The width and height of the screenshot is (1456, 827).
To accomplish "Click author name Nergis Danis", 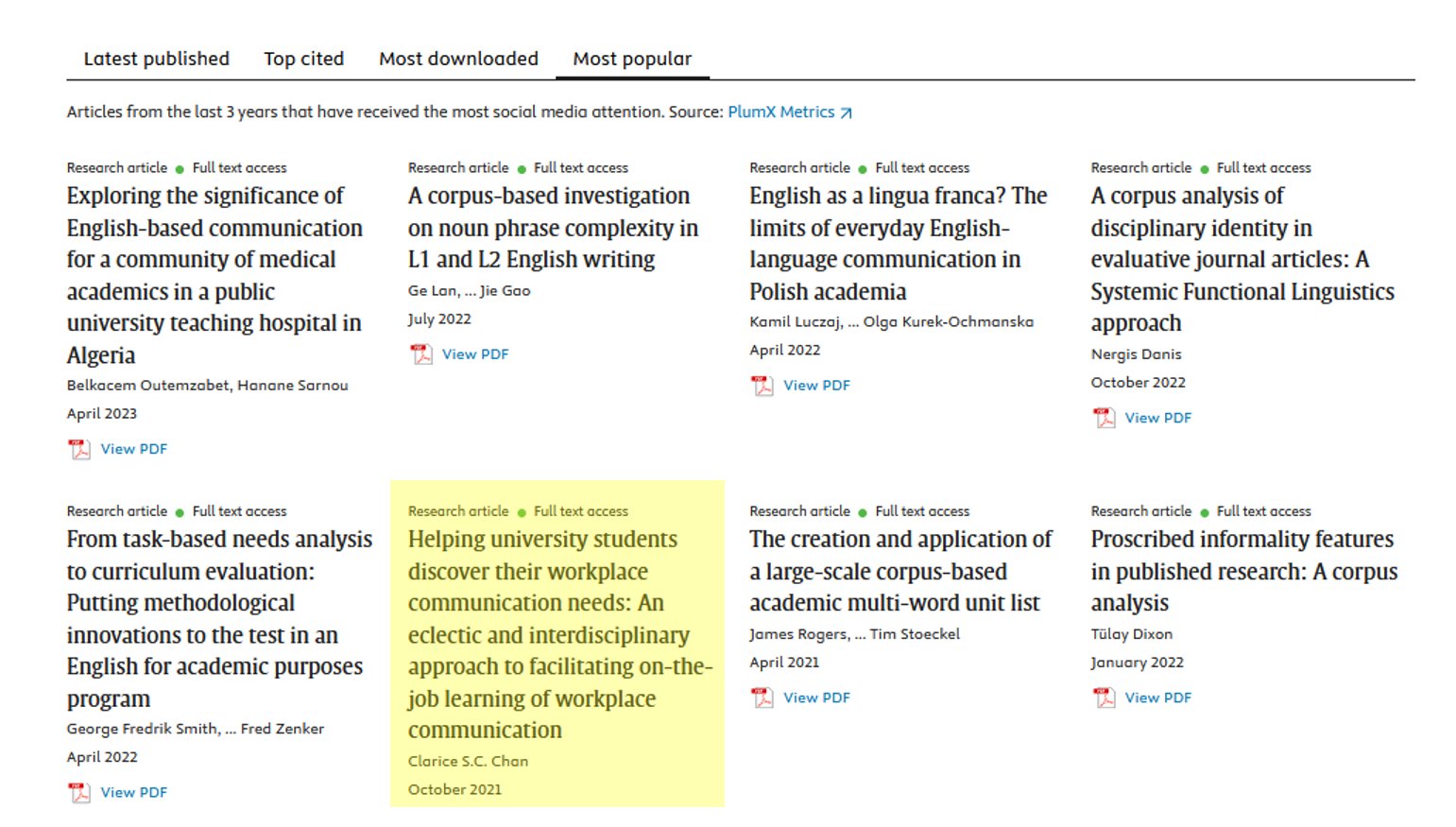I will 1136,354.
